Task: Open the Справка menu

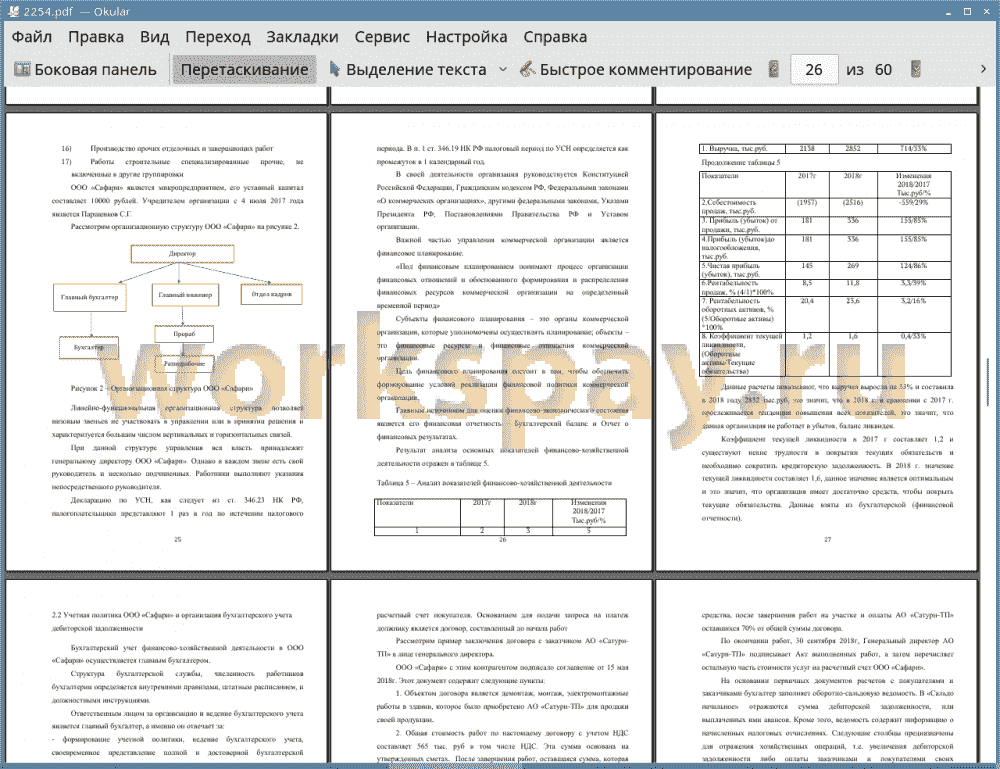Action: pos(555,37)
